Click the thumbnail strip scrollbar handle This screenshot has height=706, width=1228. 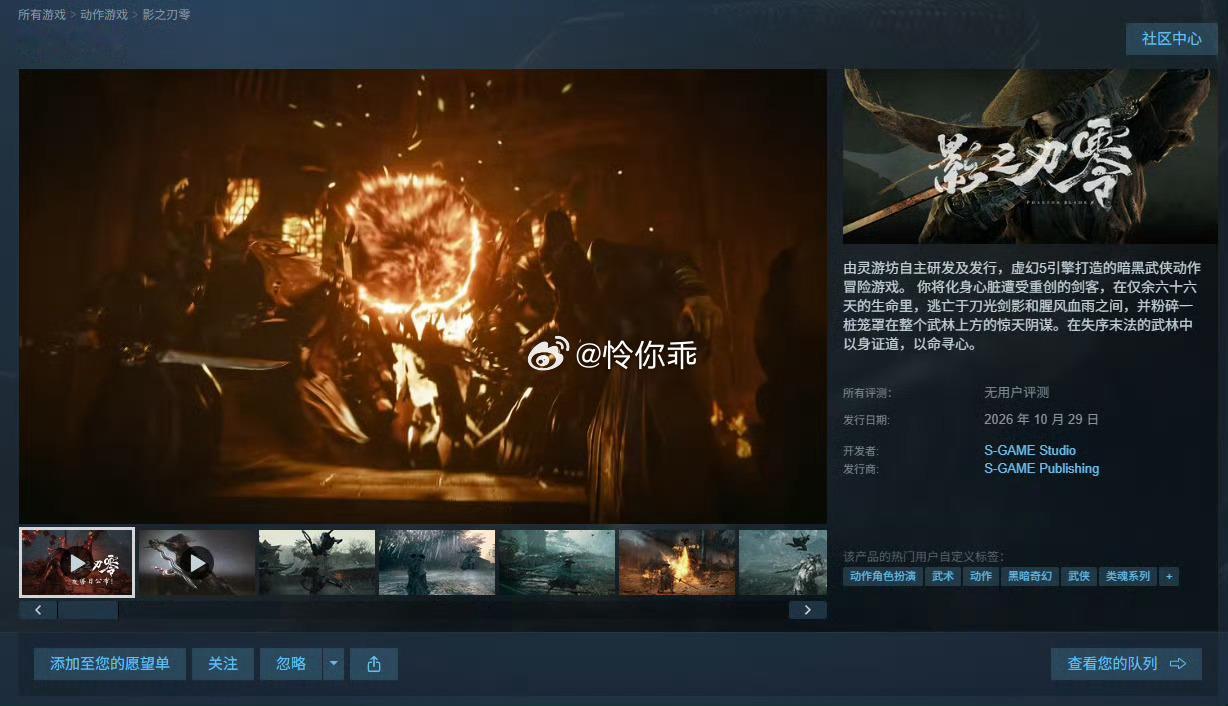coord(88,610)
